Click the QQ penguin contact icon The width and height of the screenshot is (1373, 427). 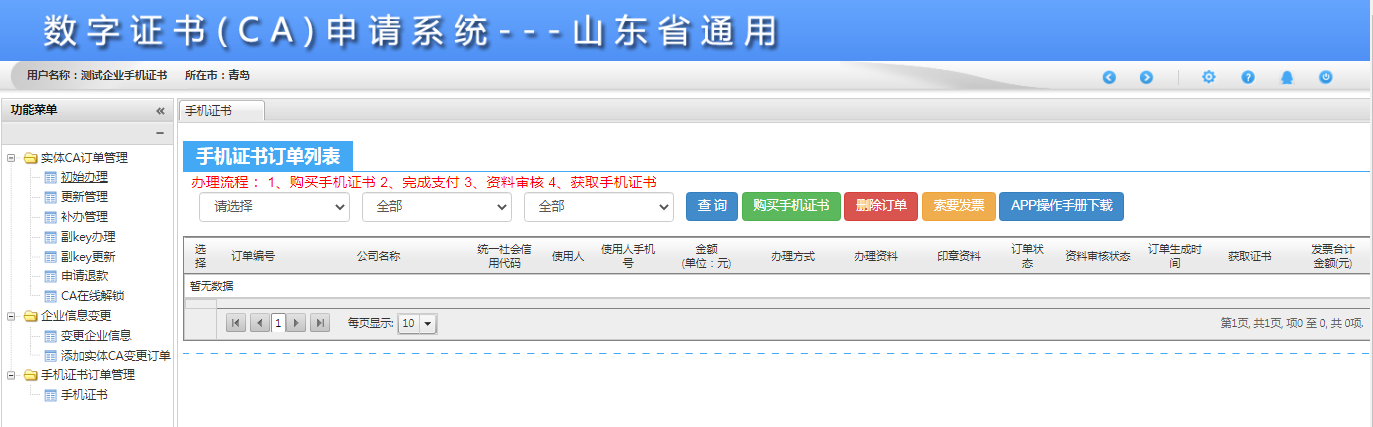point(1287,77)
